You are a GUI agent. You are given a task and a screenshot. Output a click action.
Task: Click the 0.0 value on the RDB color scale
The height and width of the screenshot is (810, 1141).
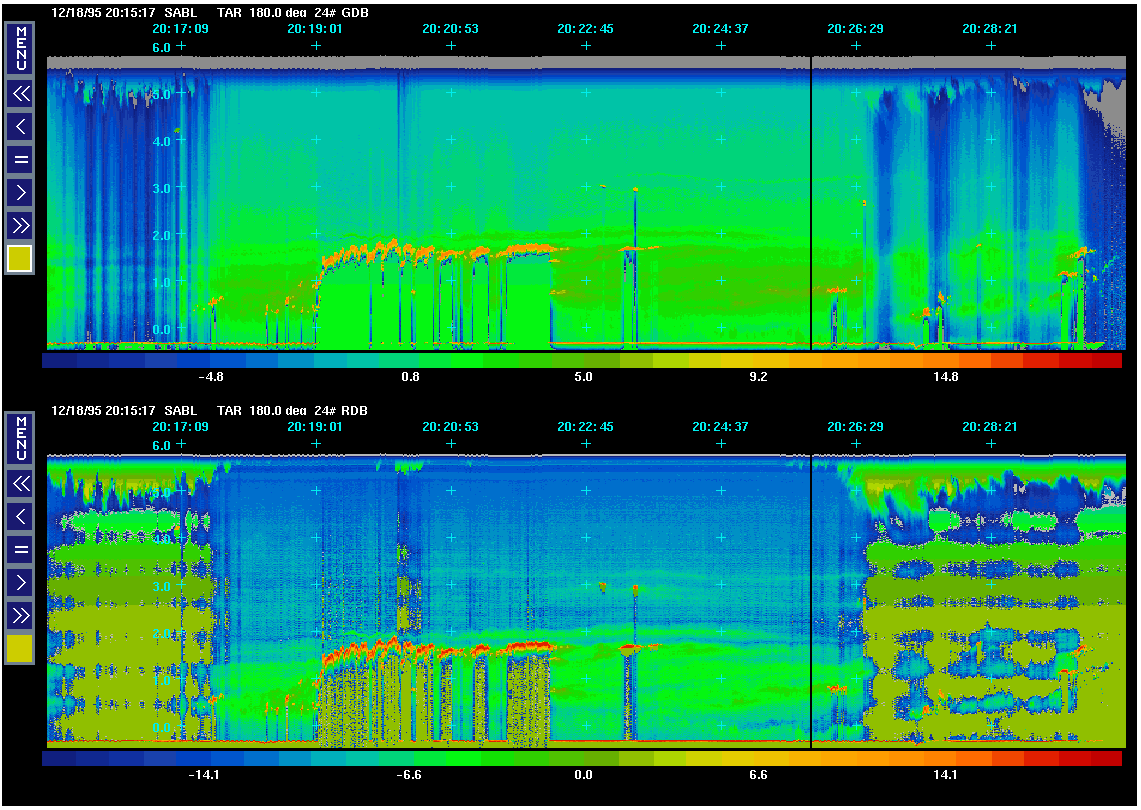tap(583, 775)
